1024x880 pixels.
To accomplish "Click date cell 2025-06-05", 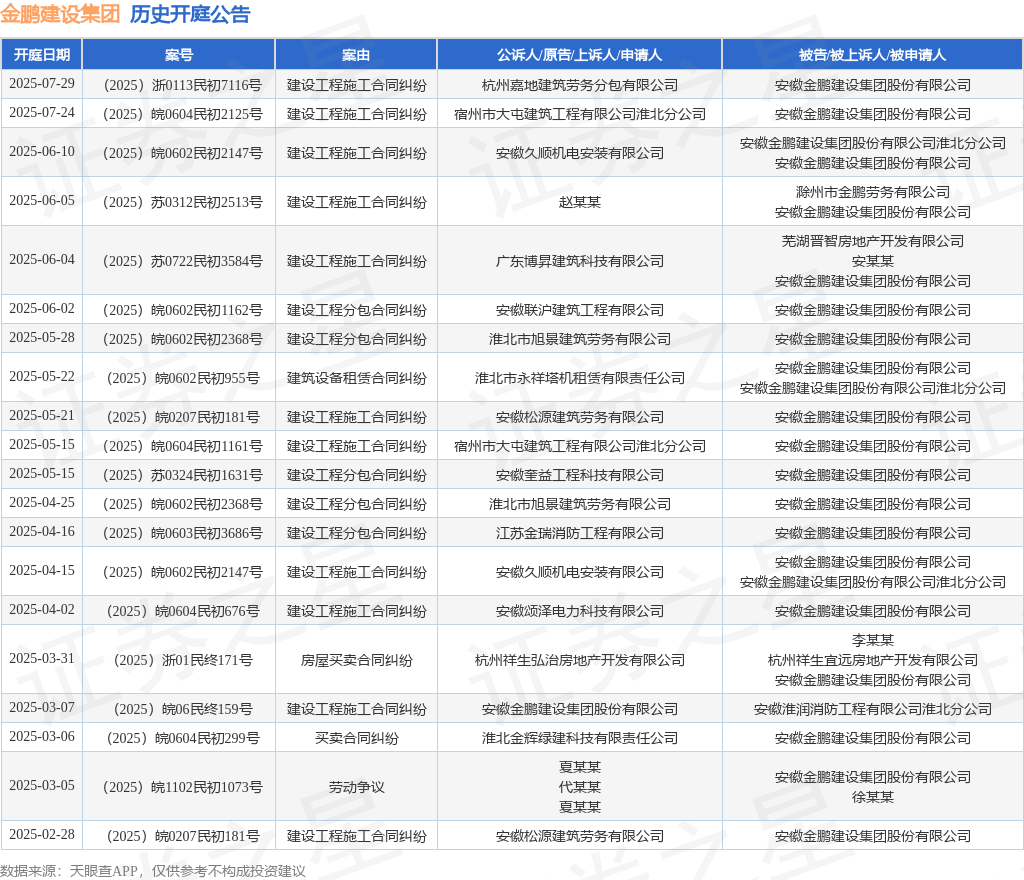I will tap(42, 200).
